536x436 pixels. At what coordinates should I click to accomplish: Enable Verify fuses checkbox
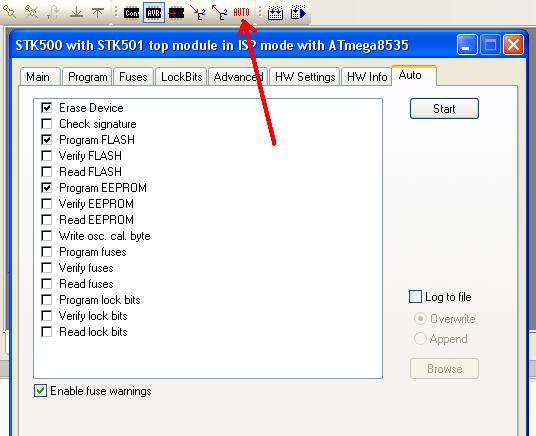click(46, 268)
